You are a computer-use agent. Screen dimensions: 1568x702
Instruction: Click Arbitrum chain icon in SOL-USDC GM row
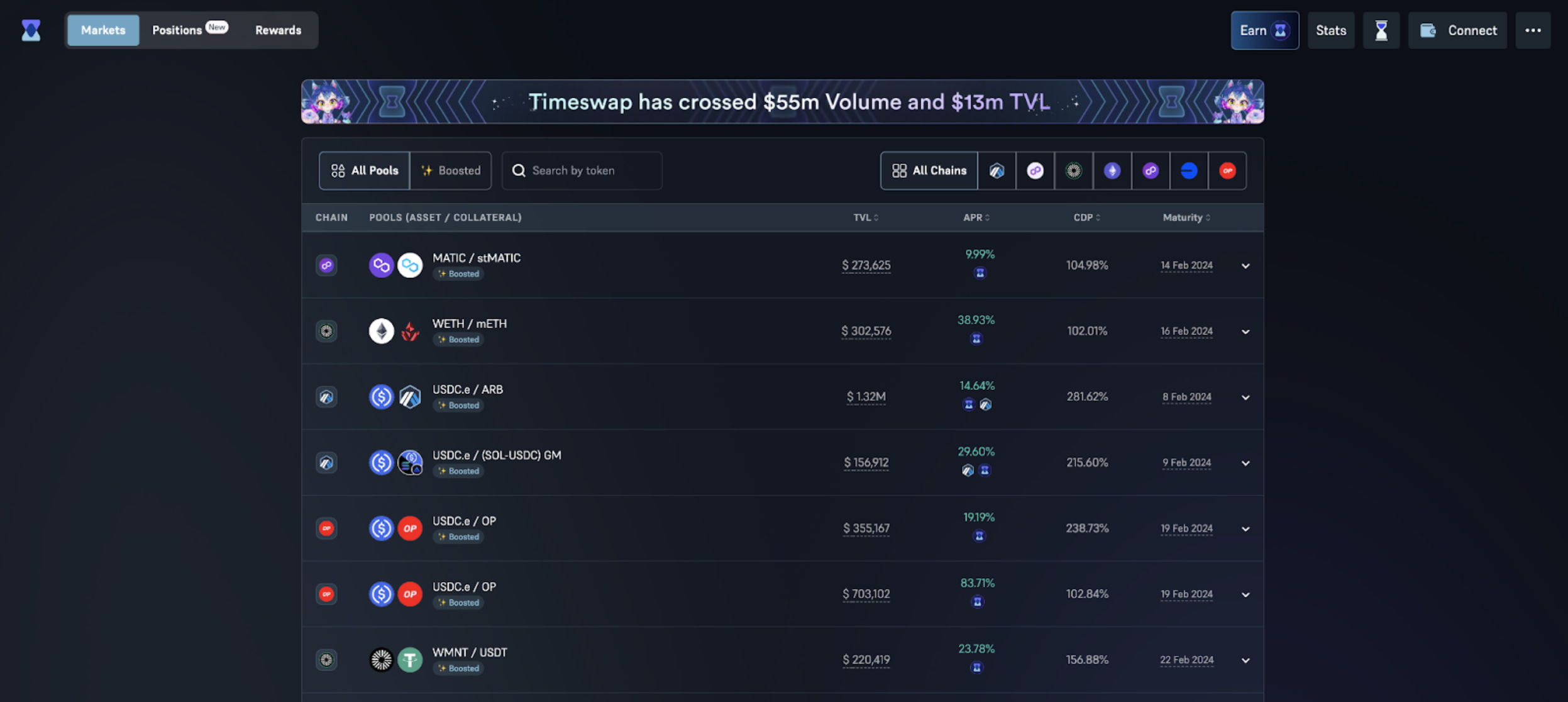(326, 462)
